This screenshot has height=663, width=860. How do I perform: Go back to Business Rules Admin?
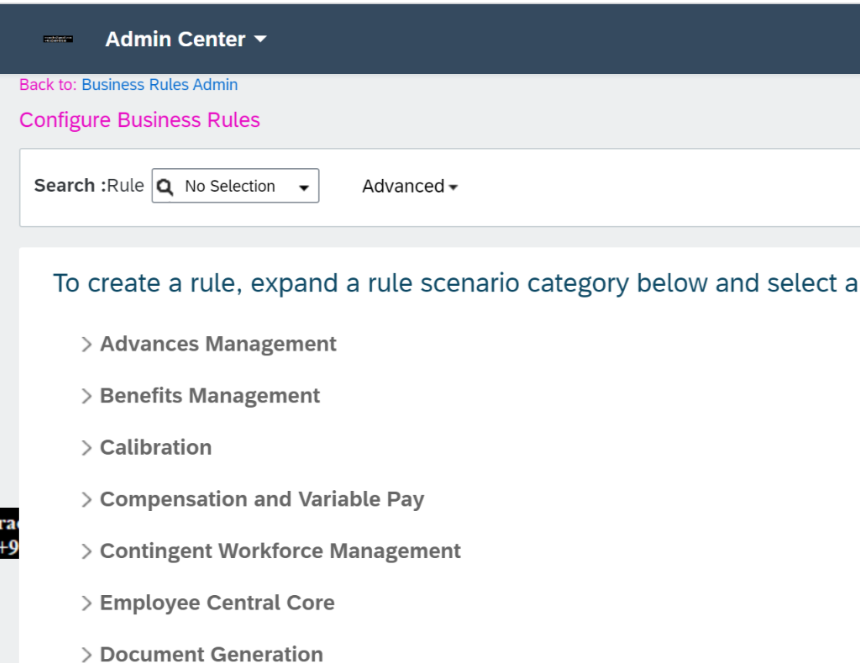pyautogui.click(x=160, y=84)
